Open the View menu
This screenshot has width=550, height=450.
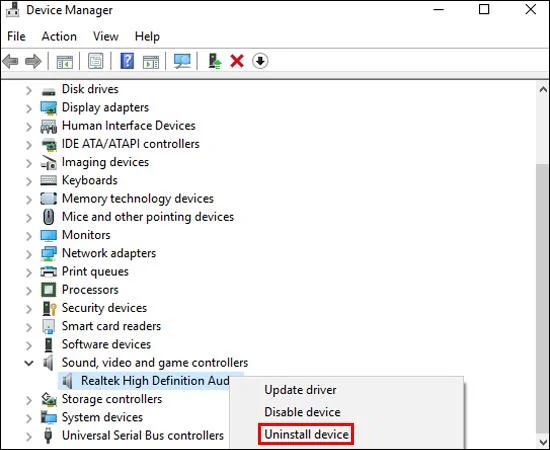[x=106, y=36]
